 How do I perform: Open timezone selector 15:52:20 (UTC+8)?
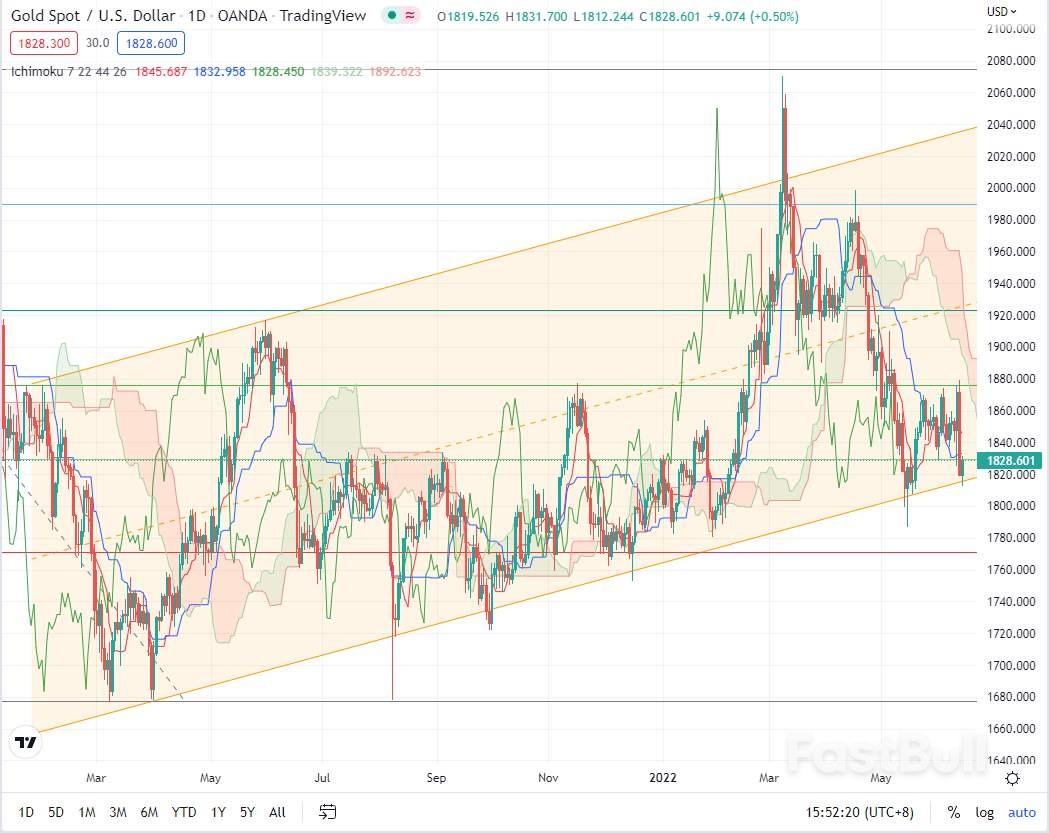click(859, 812)
